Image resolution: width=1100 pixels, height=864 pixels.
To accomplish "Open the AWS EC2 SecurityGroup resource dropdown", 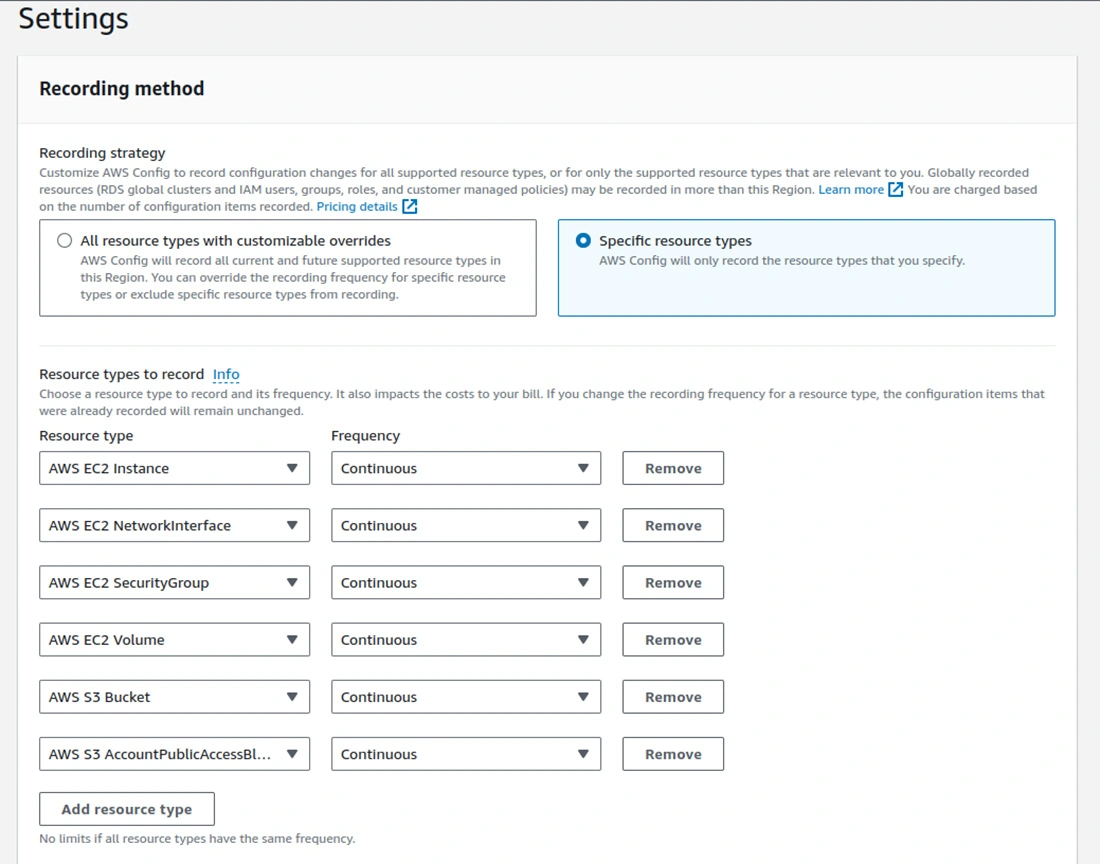I will coord(174,582).
